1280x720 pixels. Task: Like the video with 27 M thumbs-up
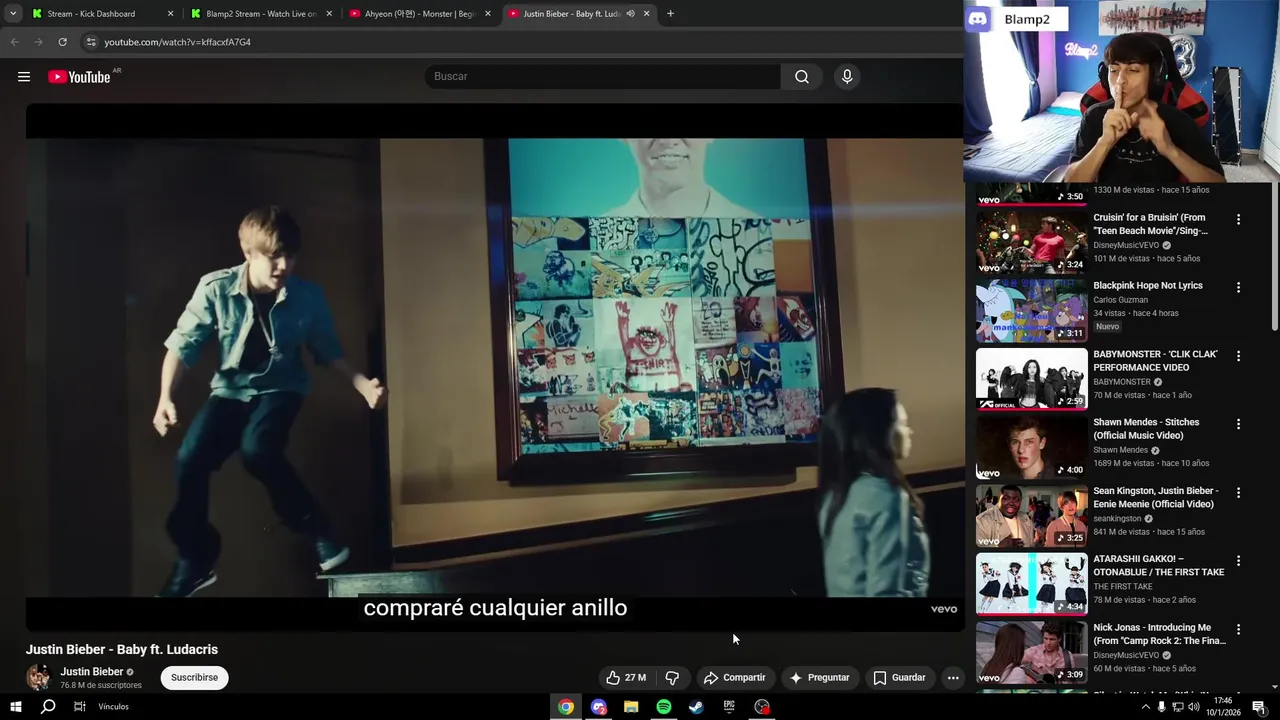click(x=626, y=677)
